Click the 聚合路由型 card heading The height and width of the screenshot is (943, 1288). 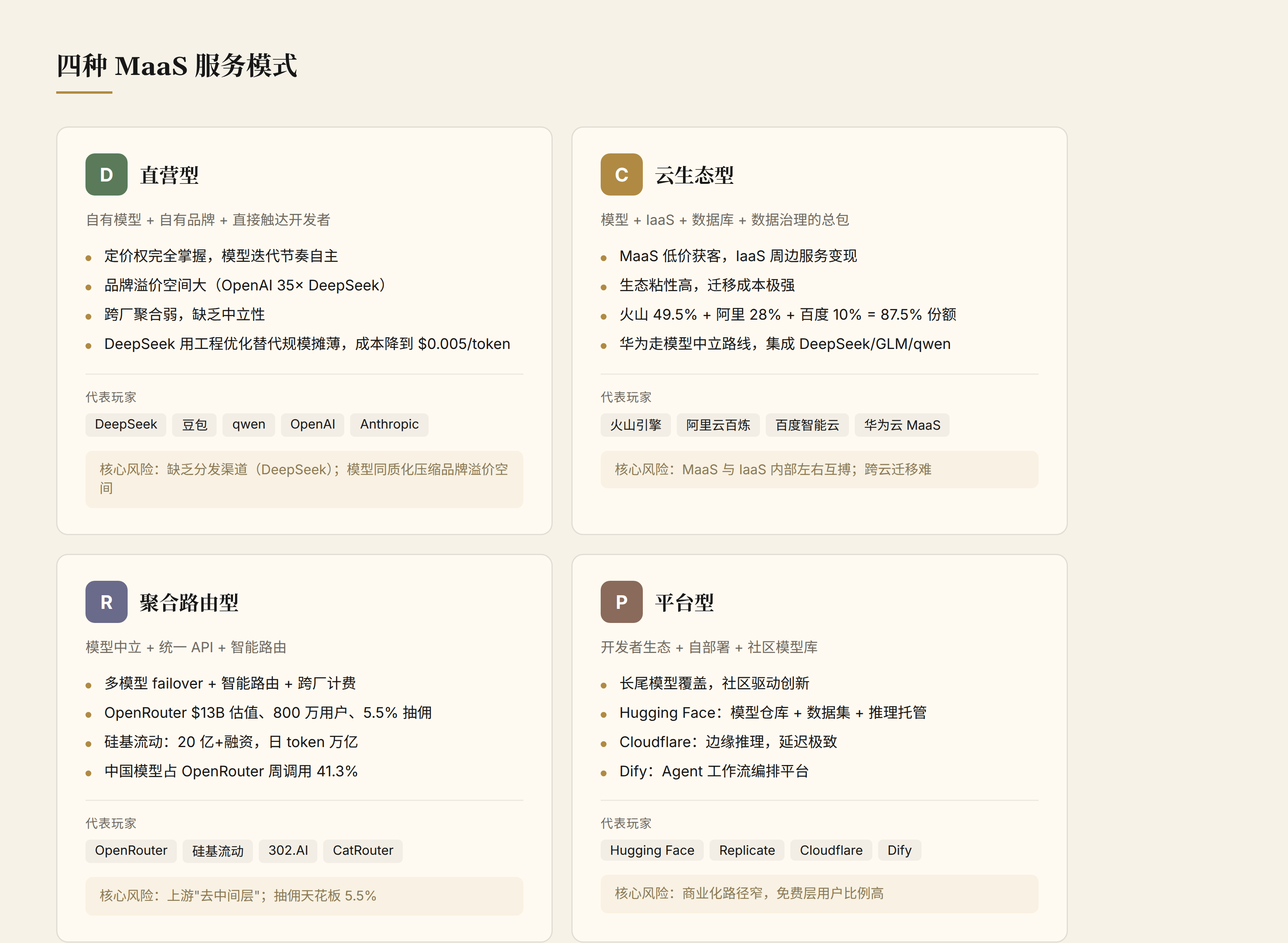click(x=189, y=602)
